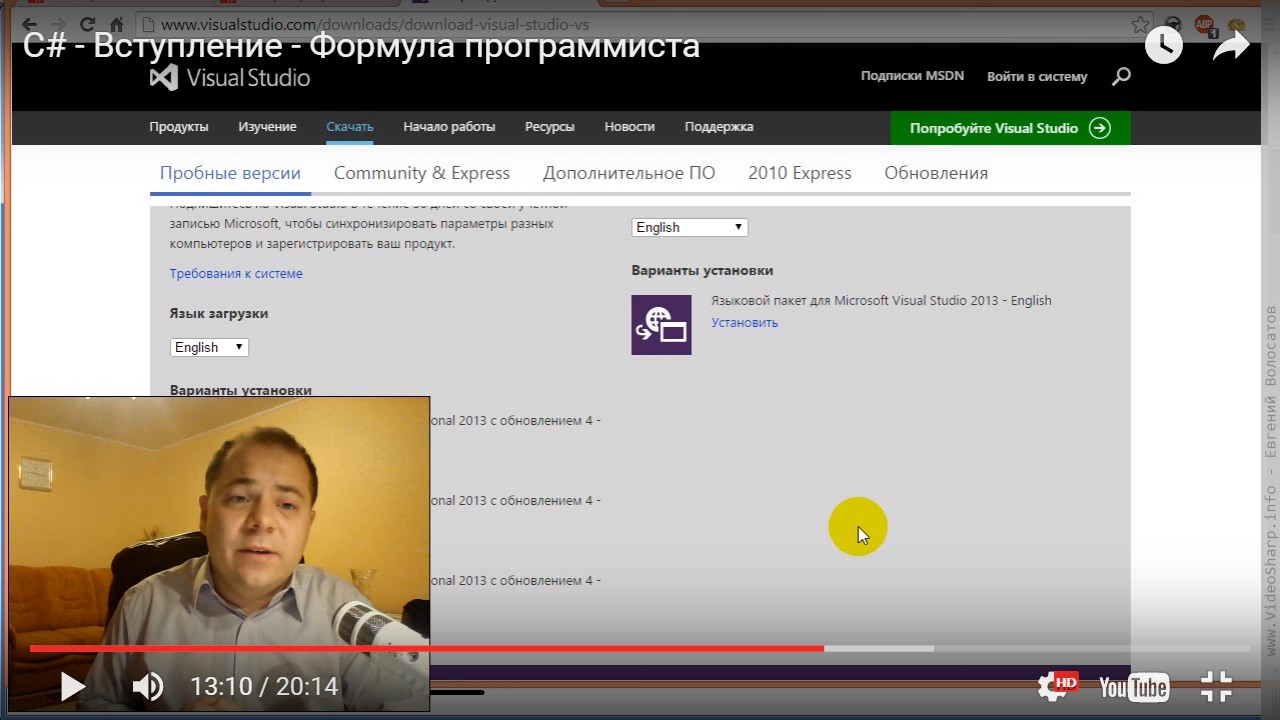Open the Скачать menu
Viewport: 1280px width, 720px height.
(350, 127)
